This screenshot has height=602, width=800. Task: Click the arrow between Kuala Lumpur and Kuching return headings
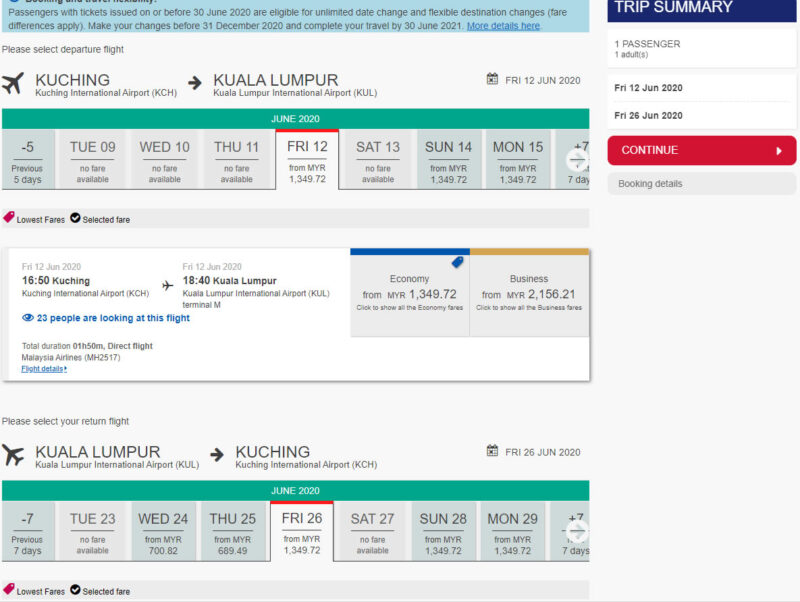tap(217, 454)
